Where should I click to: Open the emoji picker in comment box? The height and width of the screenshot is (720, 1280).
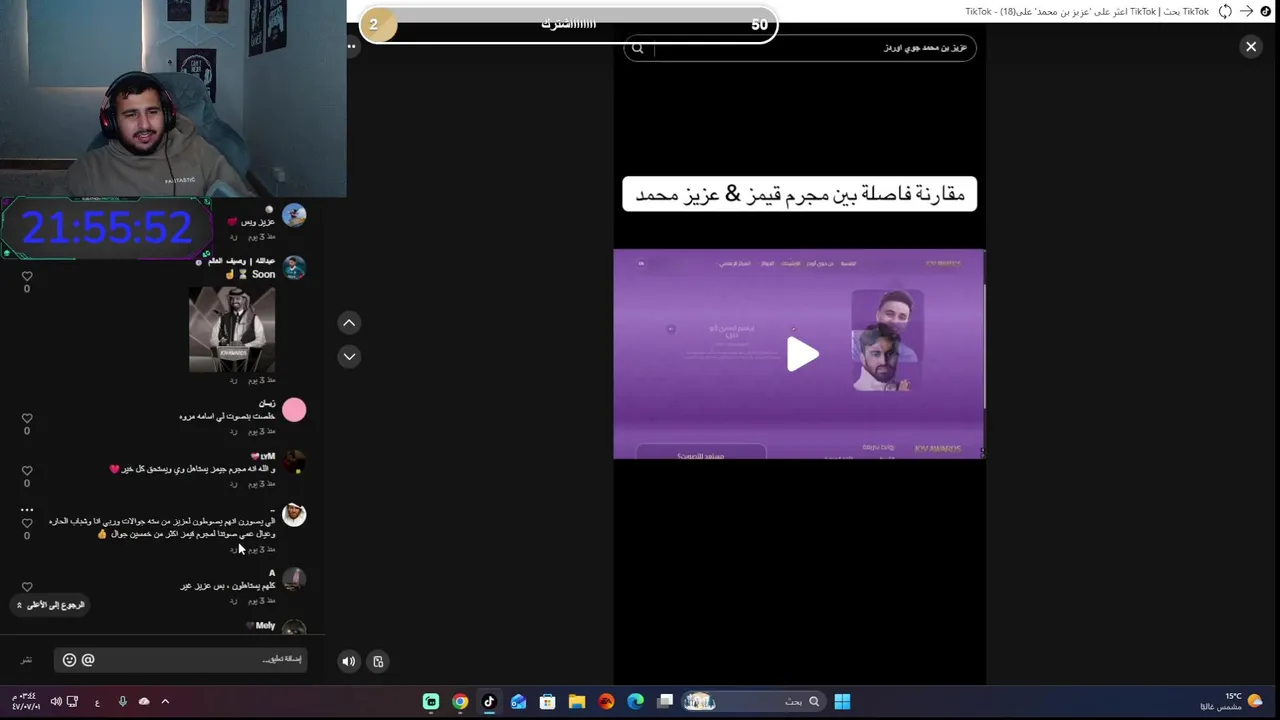click(x=69, y=660)
